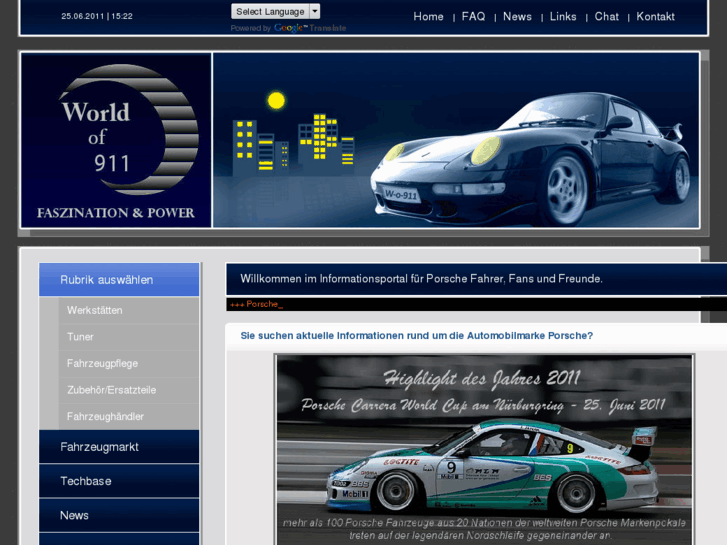This screenshot has width=727, height=545.
Task: Open the News sidebar section
Action: (119, 515)
